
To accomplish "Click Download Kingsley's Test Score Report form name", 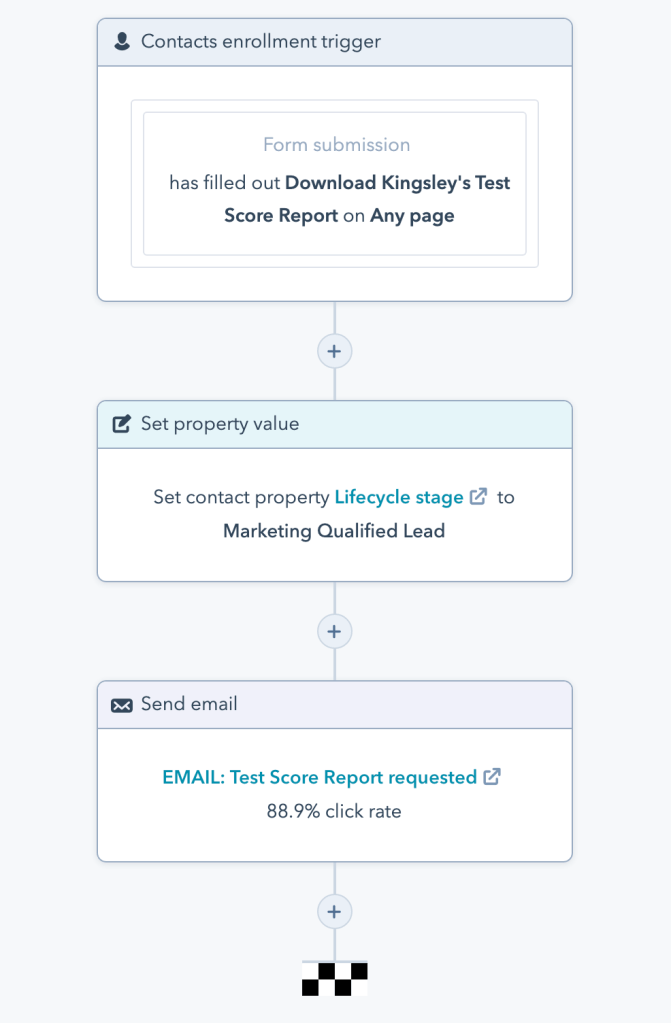I will click(397, 183).
